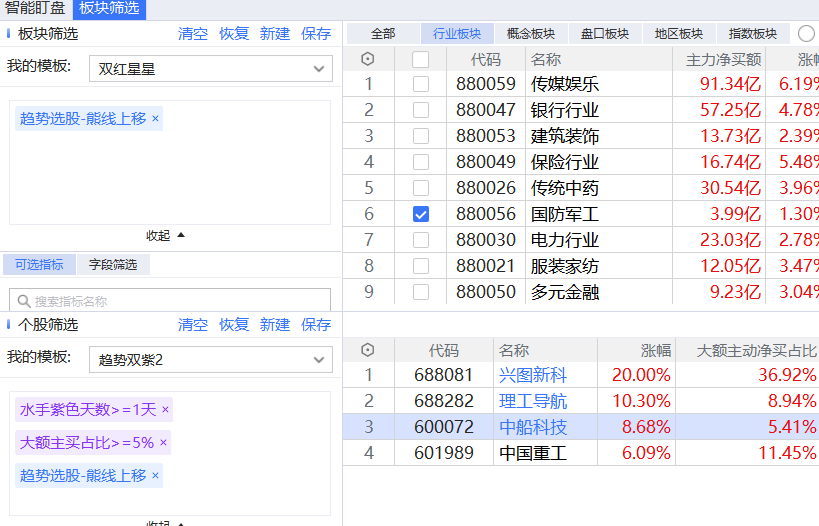Select the radio button after 指数板块
The image size is (819, 526).
(x=806, y=33)
